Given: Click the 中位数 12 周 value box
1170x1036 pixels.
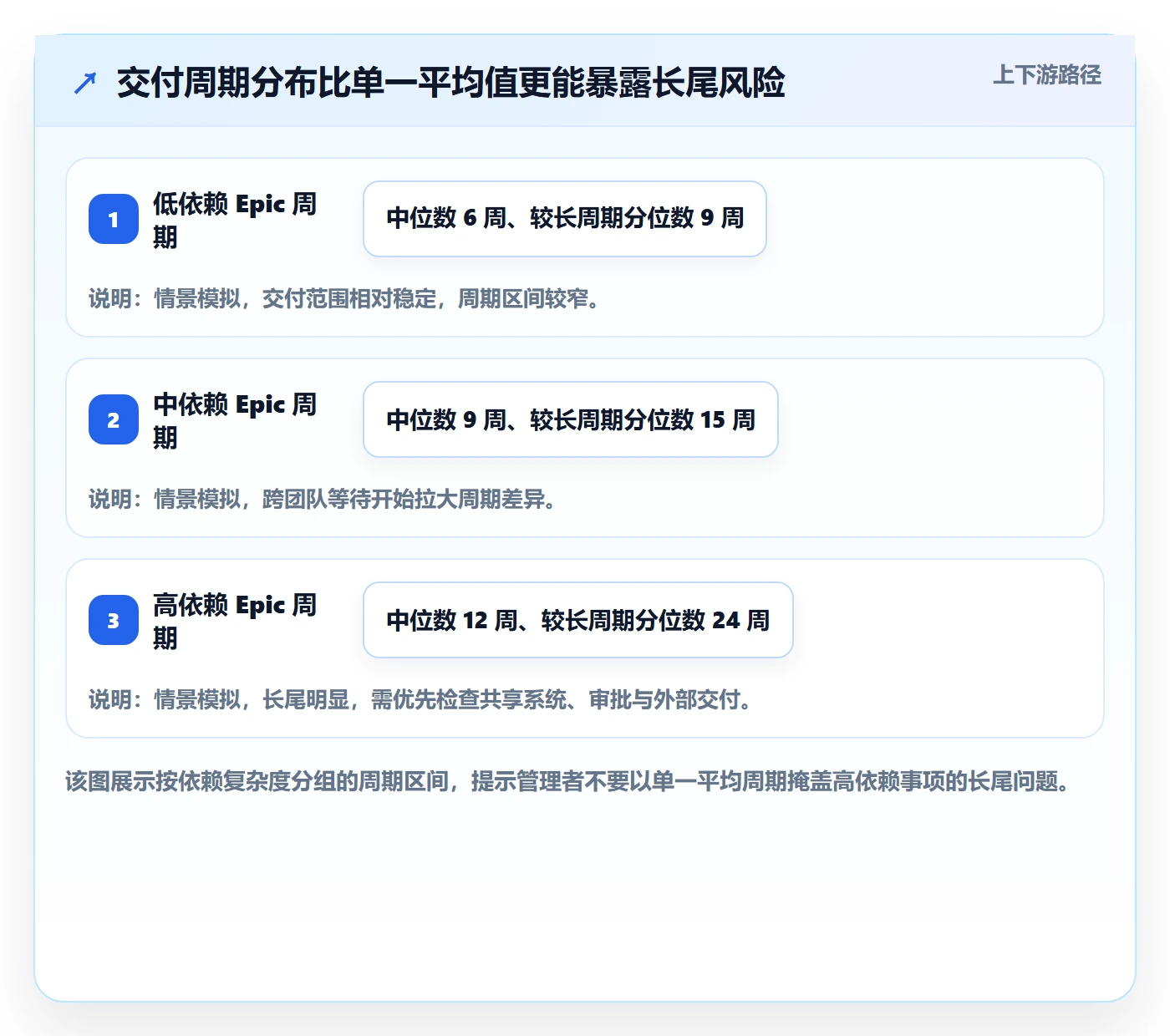Looking at the screenshot, I should (x=578, y=620).
